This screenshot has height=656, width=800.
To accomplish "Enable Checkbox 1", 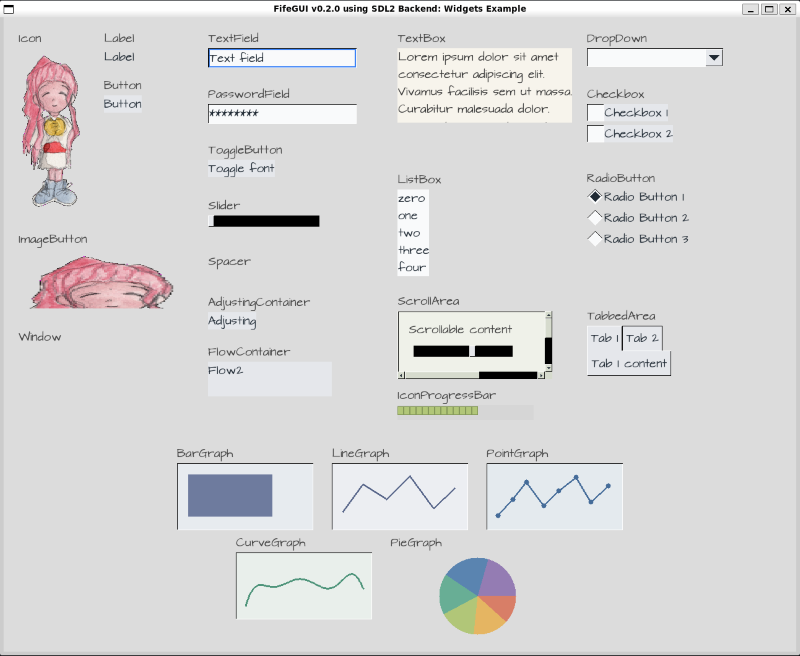I will pyautogui.click(x=596, y=112).
